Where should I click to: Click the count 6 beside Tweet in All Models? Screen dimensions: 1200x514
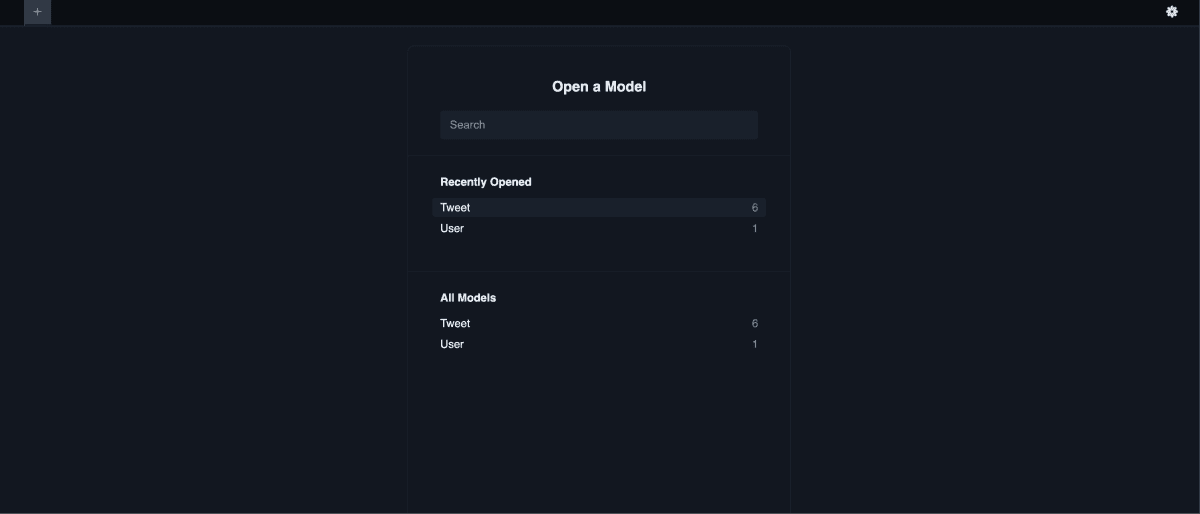(755, 324)
